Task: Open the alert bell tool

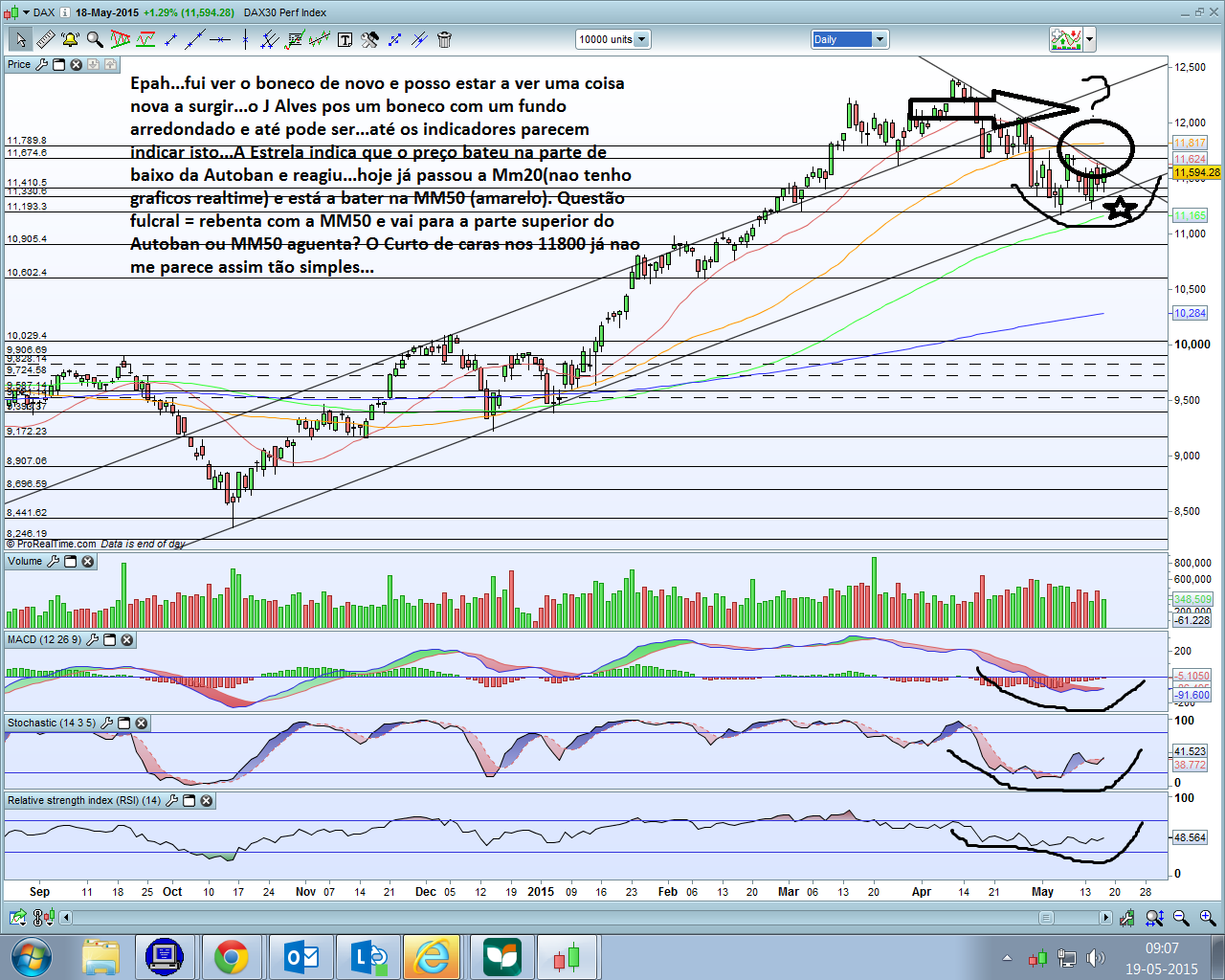Action: (x=70, y=39)
